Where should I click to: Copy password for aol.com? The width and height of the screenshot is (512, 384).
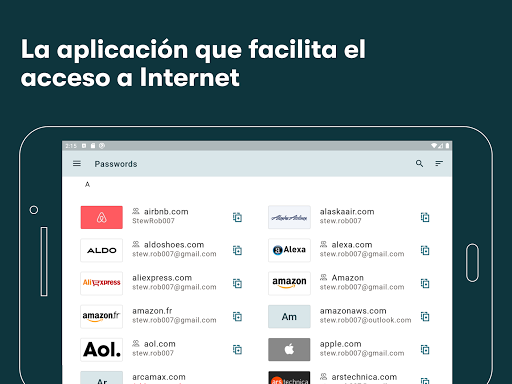[x=237, y=350]
